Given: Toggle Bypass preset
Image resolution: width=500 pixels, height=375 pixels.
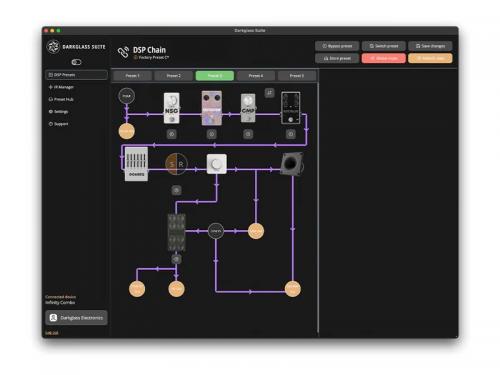Looking at the screenshot, I should coord(337,46).
